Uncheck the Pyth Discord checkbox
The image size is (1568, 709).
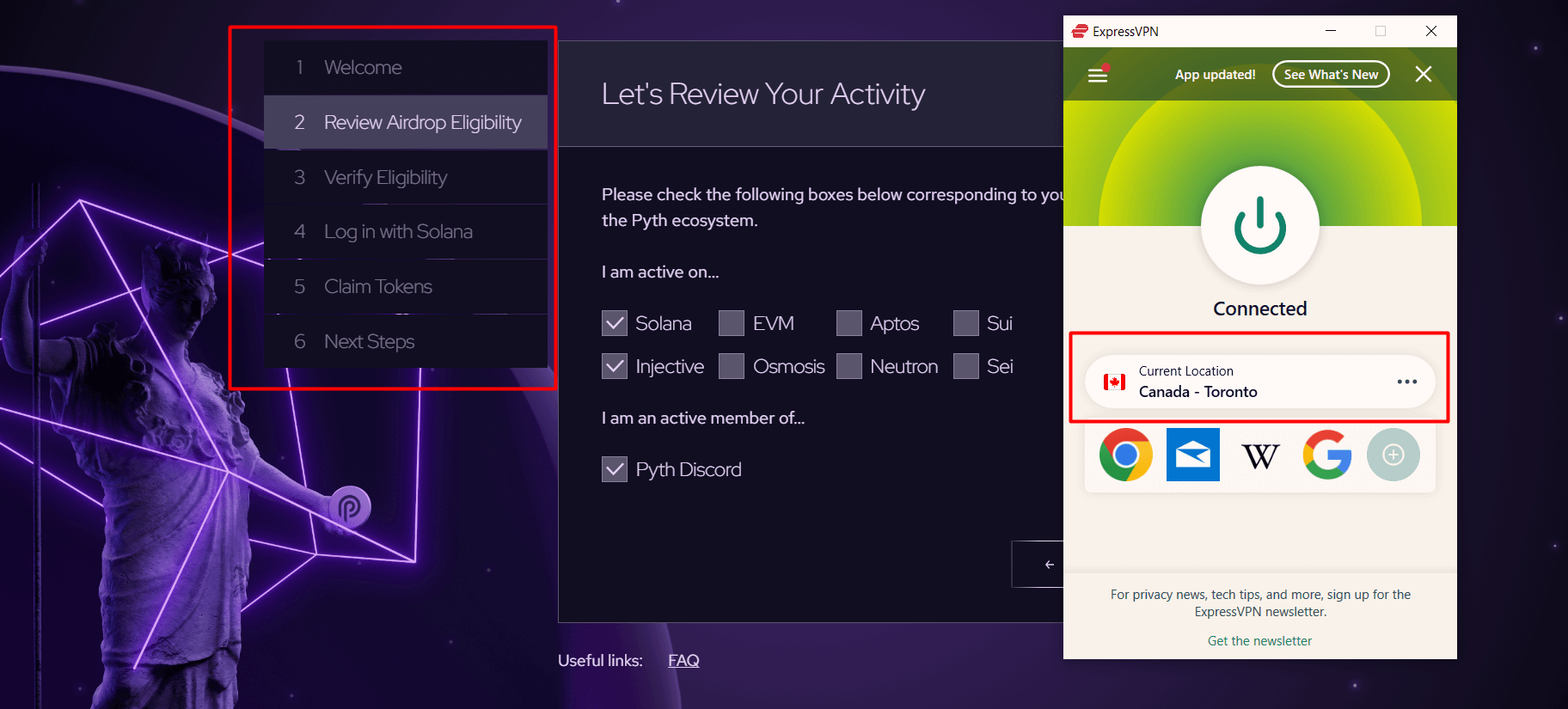click(615, 470)
